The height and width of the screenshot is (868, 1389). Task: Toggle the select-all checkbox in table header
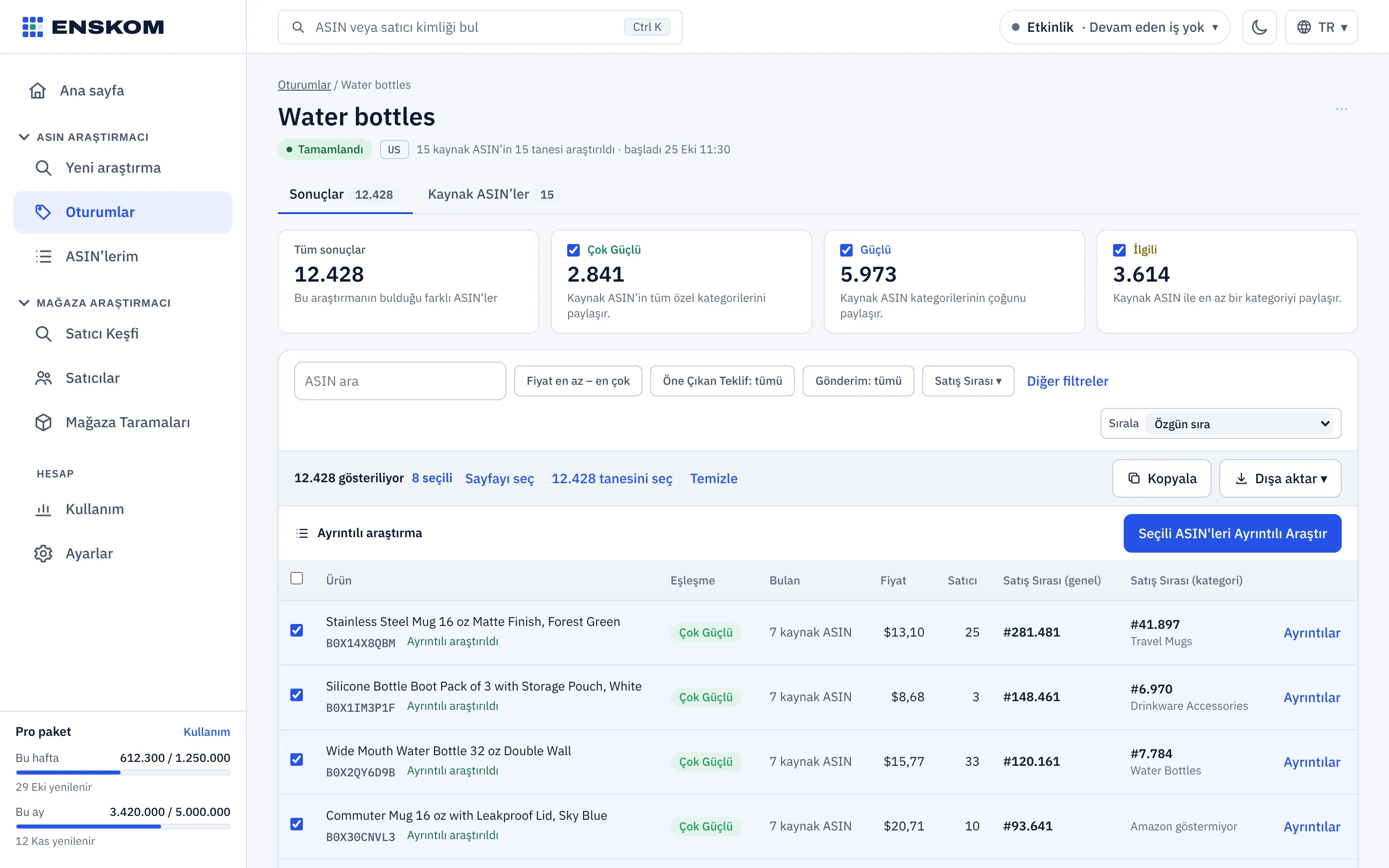296,578
